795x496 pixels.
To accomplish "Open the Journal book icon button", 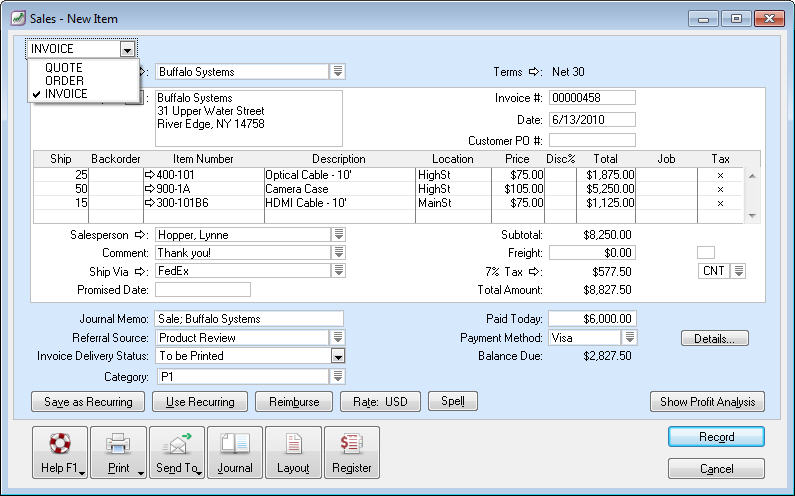I will point(235,452).
